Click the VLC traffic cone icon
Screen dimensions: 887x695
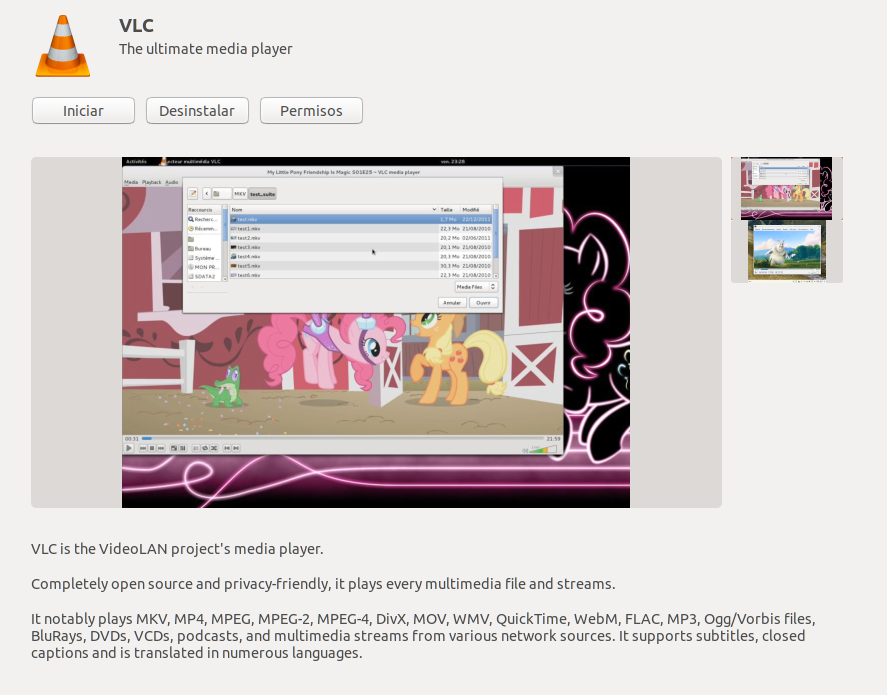coord(63,46)
